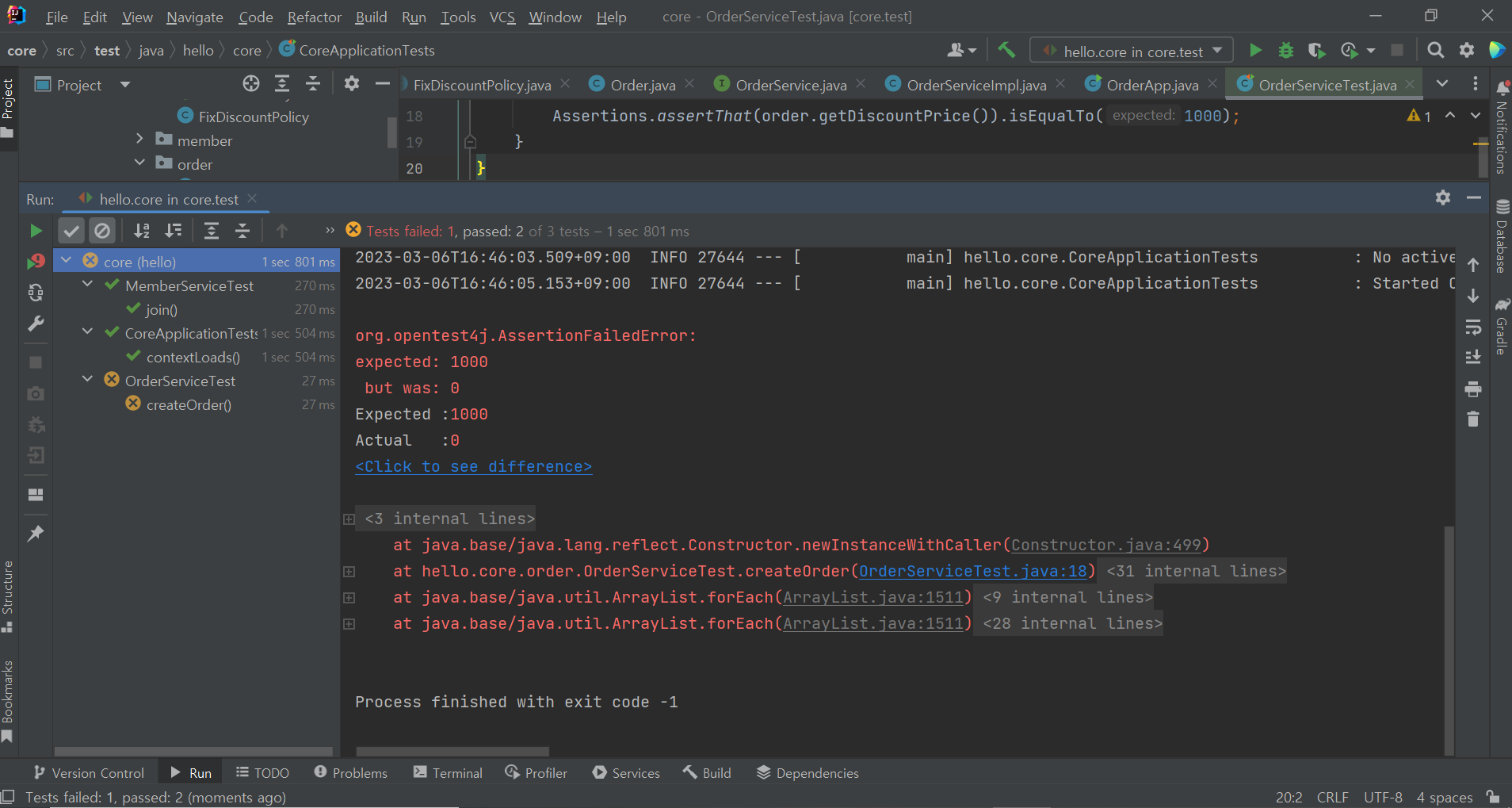
Task: Open the Terminal tool window tab
Action: point(448,773)
